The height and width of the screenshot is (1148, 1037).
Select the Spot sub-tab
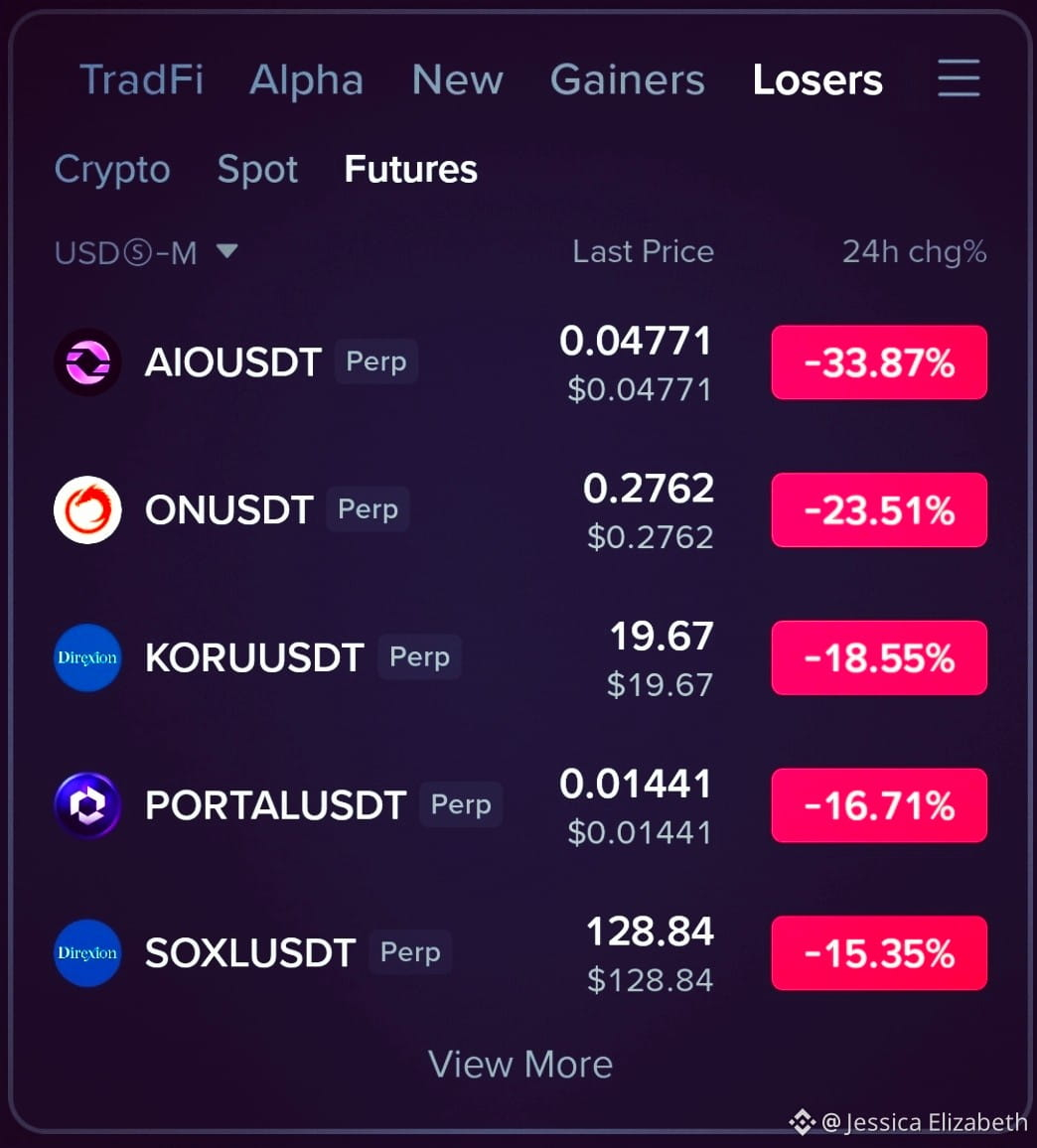[258, 171]
